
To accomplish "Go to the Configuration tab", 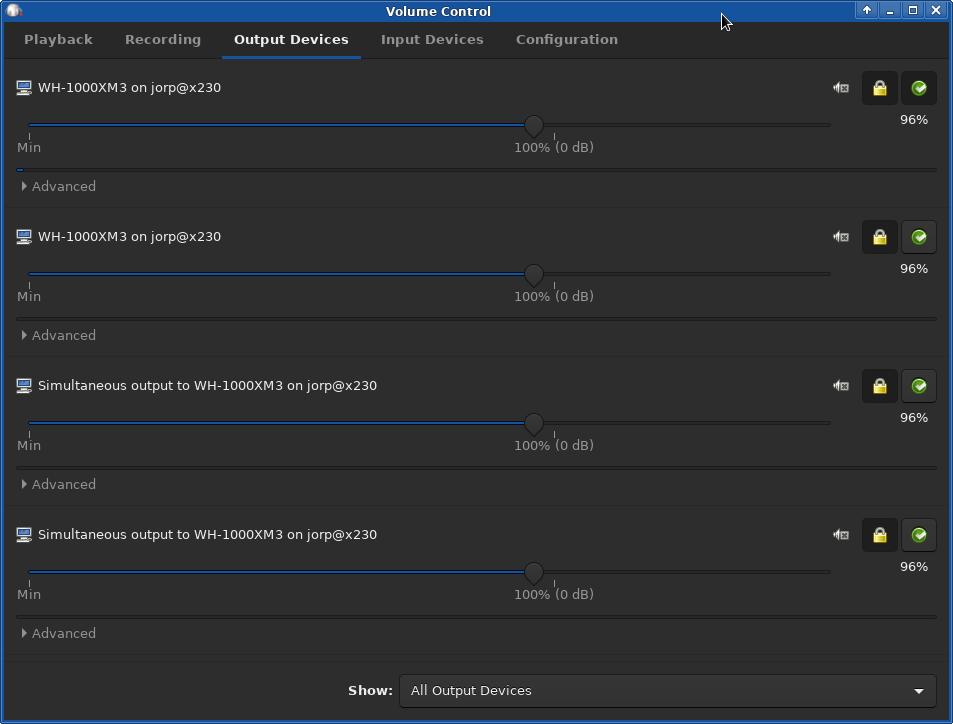I will point(566,40).
